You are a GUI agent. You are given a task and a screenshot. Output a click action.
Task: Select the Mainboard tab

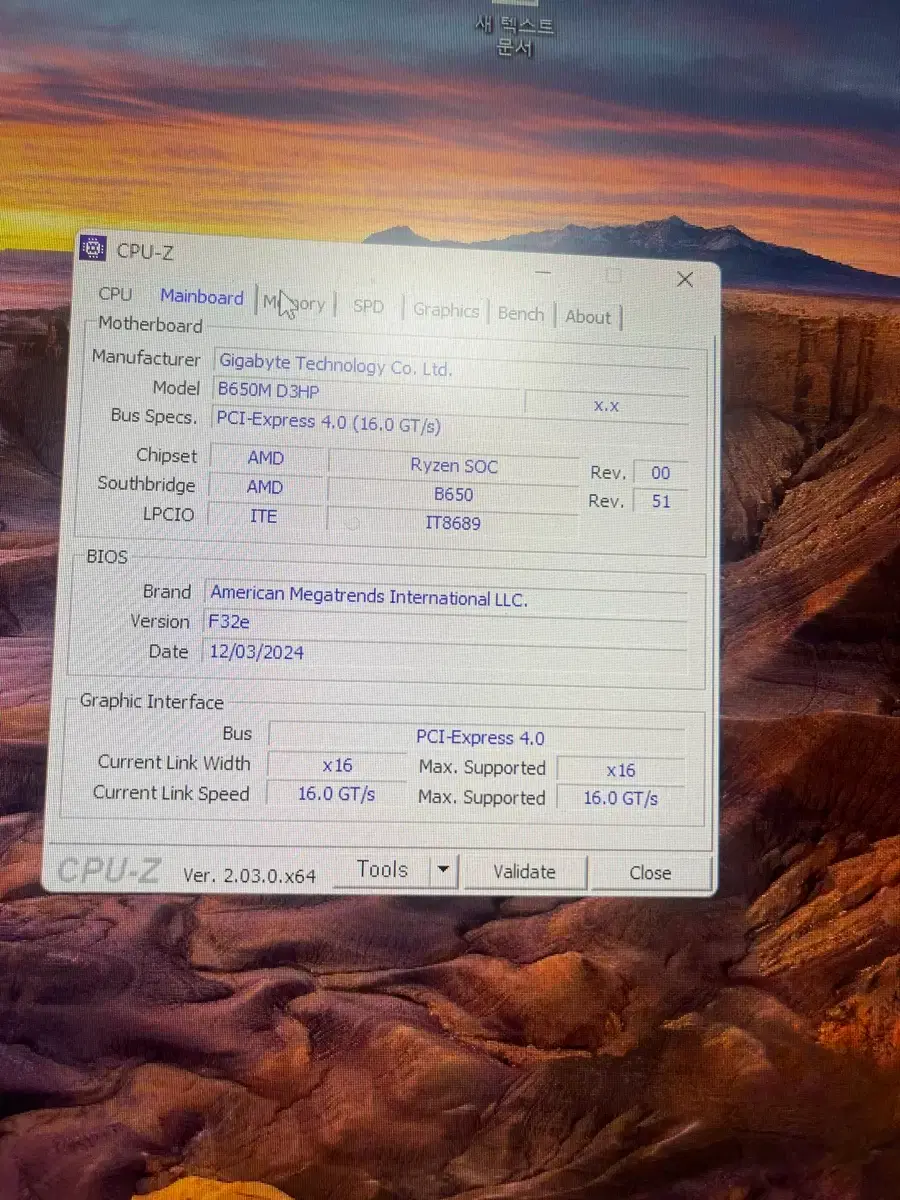click(x=202, y=297)
